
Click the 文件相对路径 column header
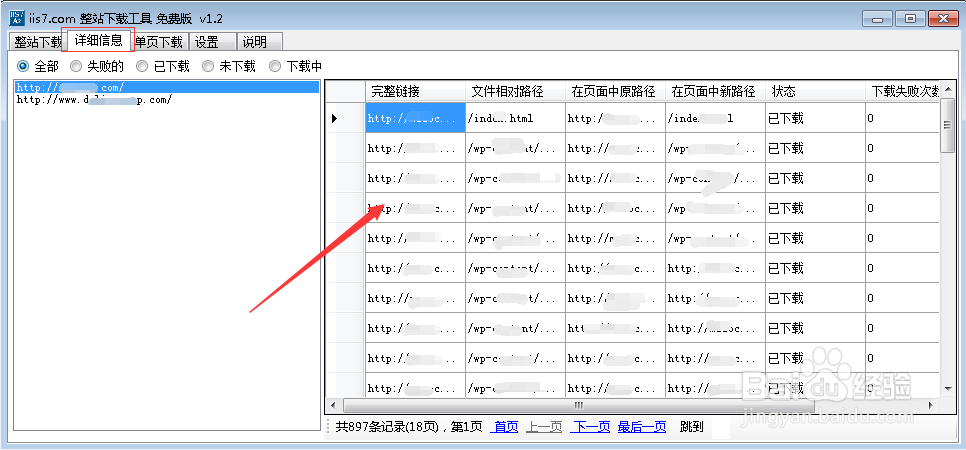click(x=515, y=91)
